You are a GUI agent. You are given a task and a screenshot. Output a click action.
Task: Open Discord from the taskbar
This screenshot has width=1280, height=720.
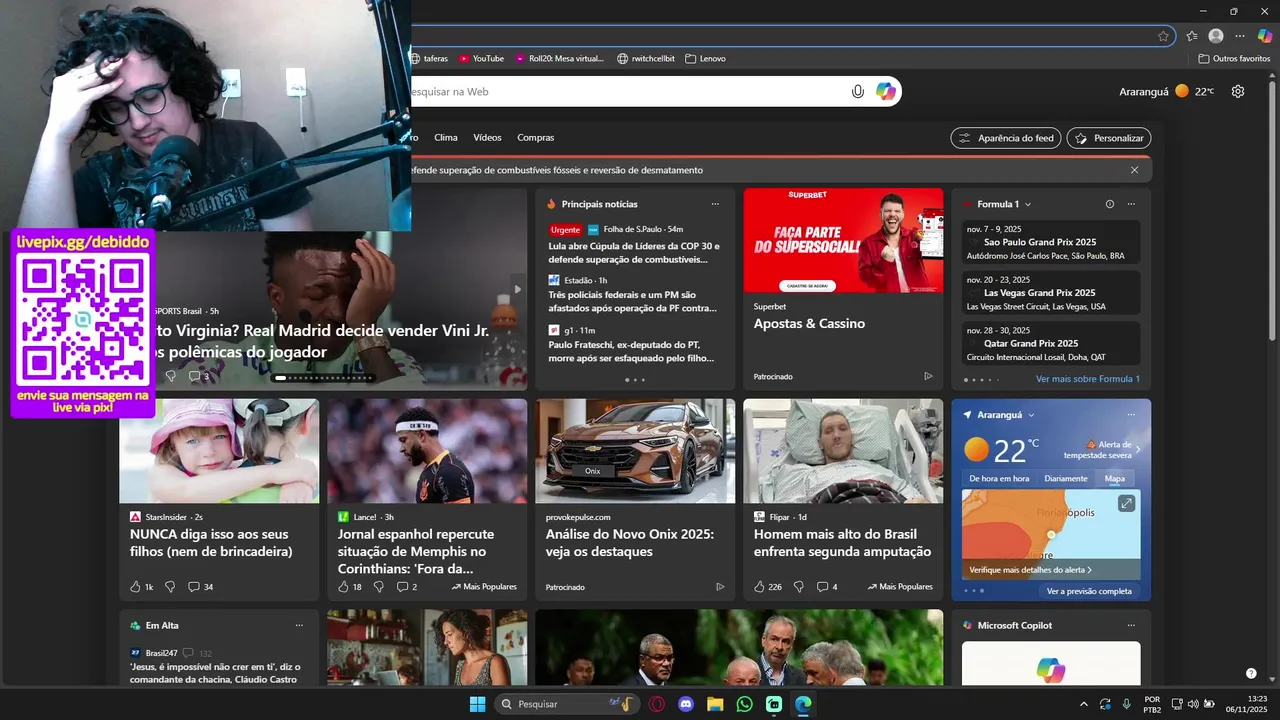(686, 704)
